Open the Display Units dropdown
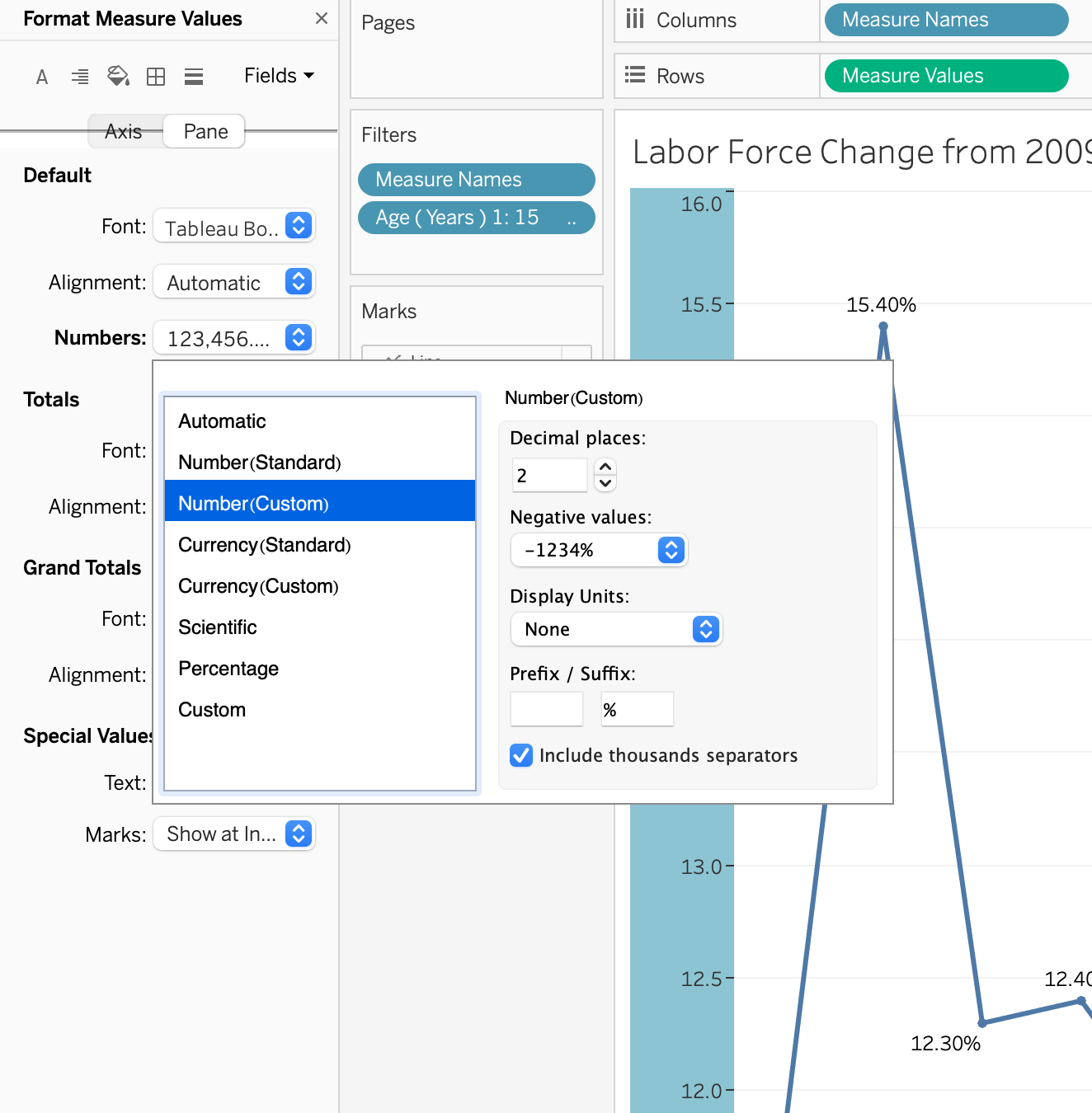Image resolution: width=1092 pixels, height=1113 pixels. (616, 629)
